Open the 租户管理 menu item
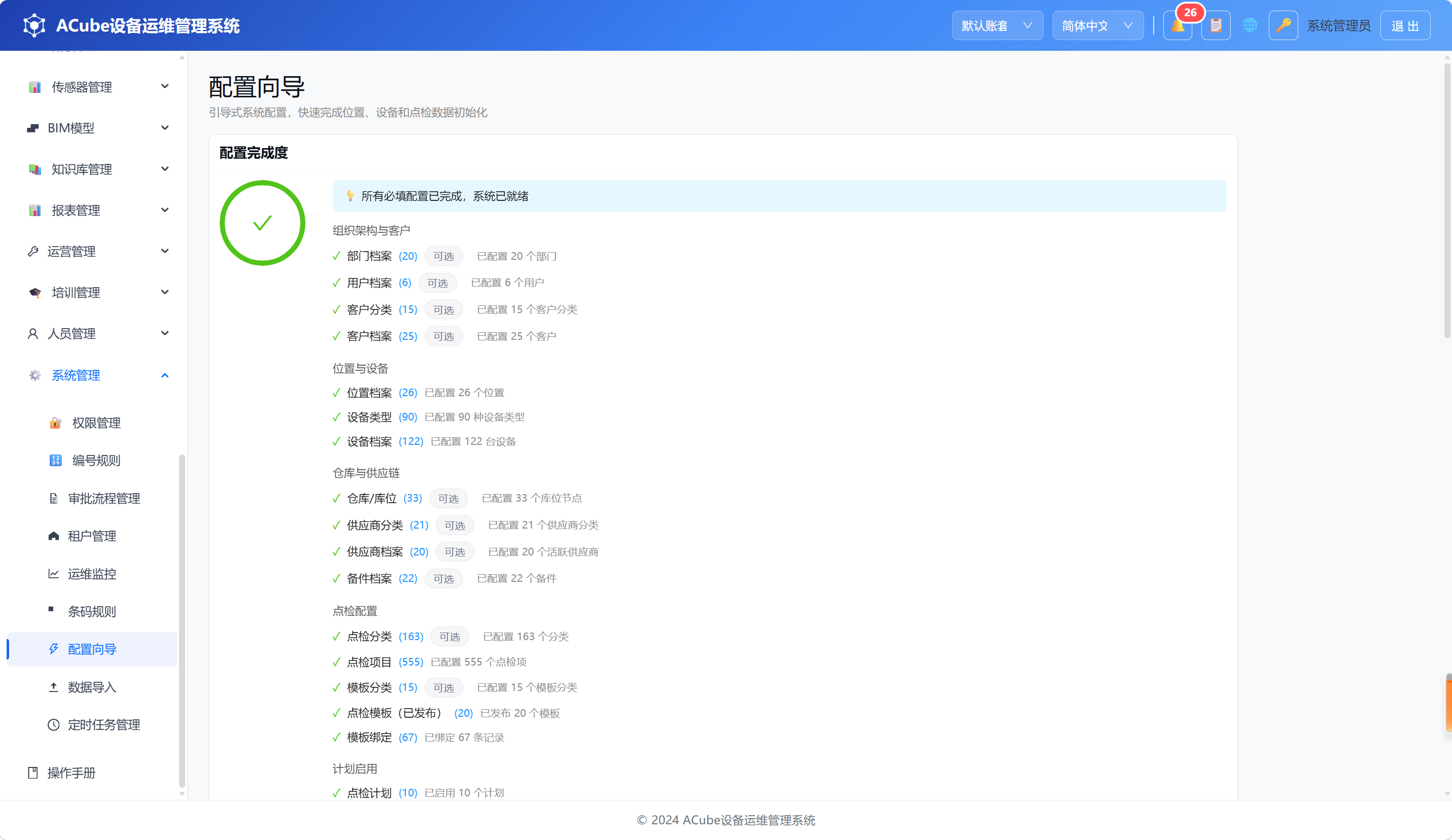The image size is (1452, 840). (92, 536)
